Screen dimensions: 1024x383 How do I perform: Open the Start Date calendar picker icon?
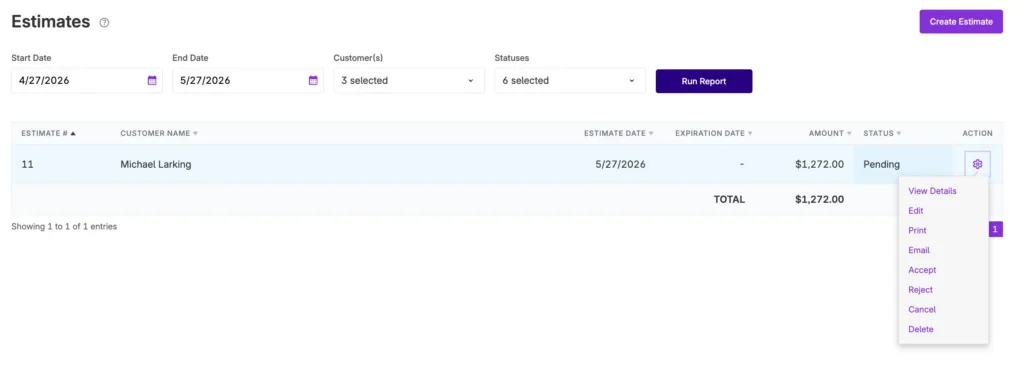(152, 80)
